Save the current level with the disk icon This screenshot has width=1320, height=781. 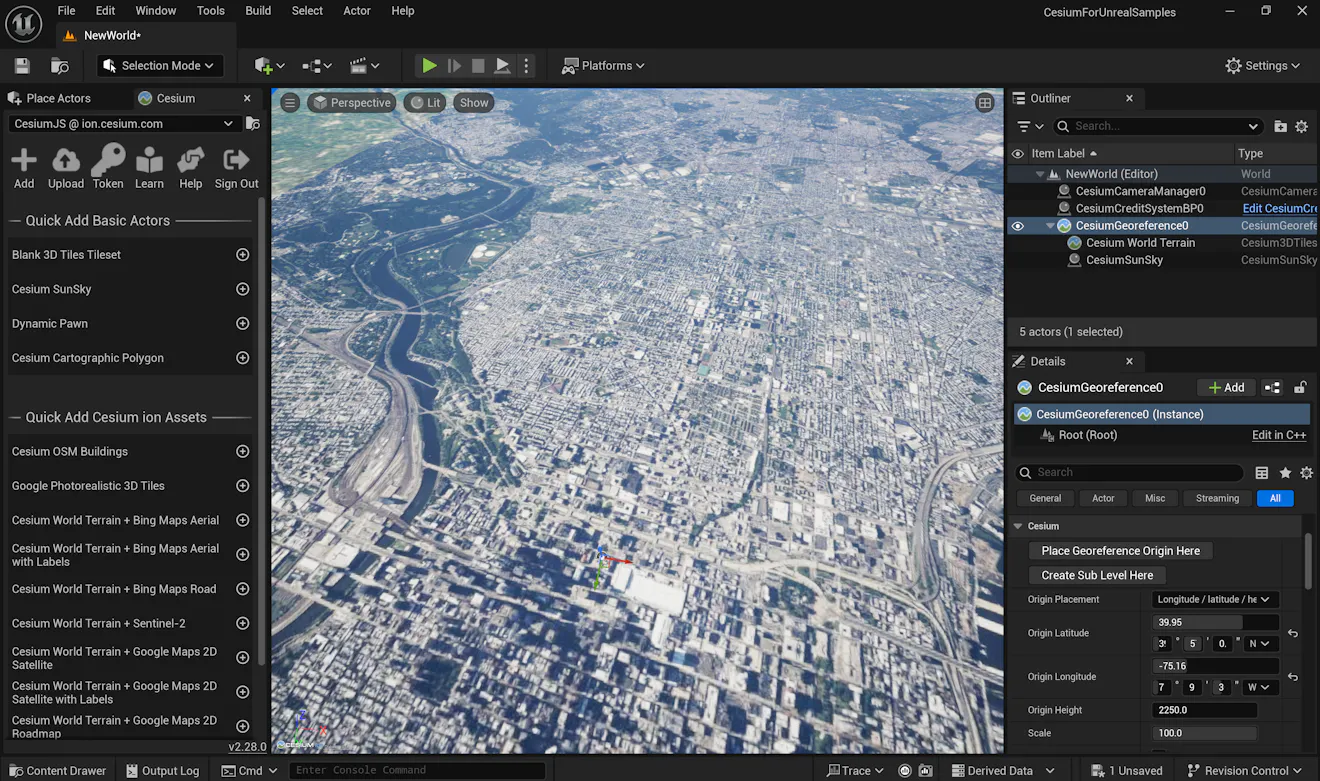[22, 66]
